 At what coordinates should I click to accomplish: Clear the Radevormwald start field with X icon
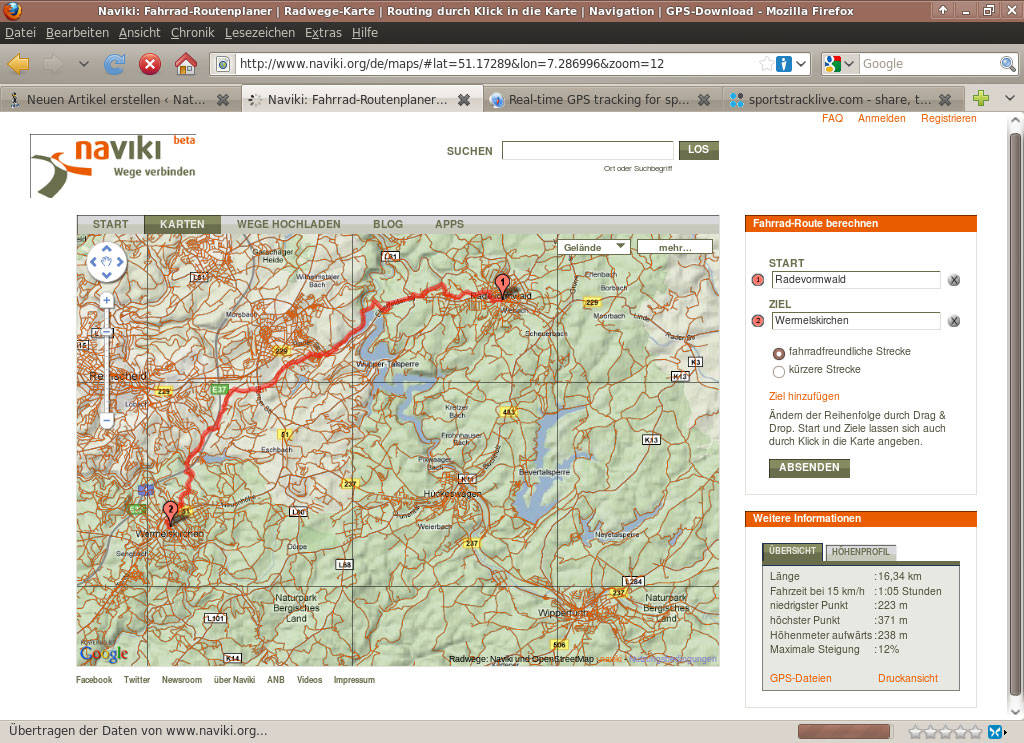pyautogui.click(x=954, y=280)
